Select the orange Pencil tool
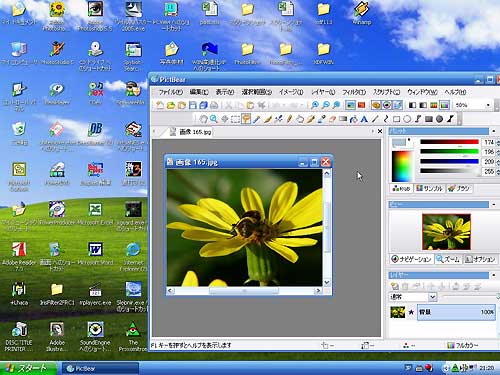The height and width of the screenshot is (375, 500). 289,119
